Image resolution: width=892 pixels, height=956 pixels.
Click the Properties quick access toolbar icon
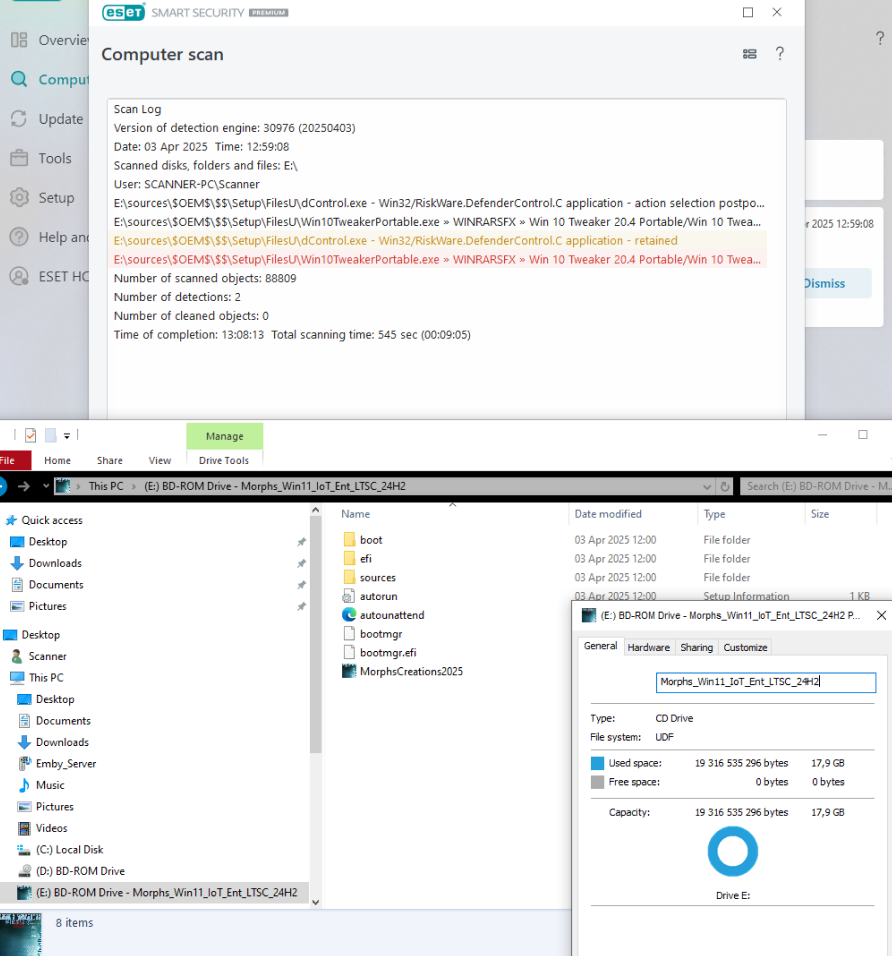click(x=30, y=435)
